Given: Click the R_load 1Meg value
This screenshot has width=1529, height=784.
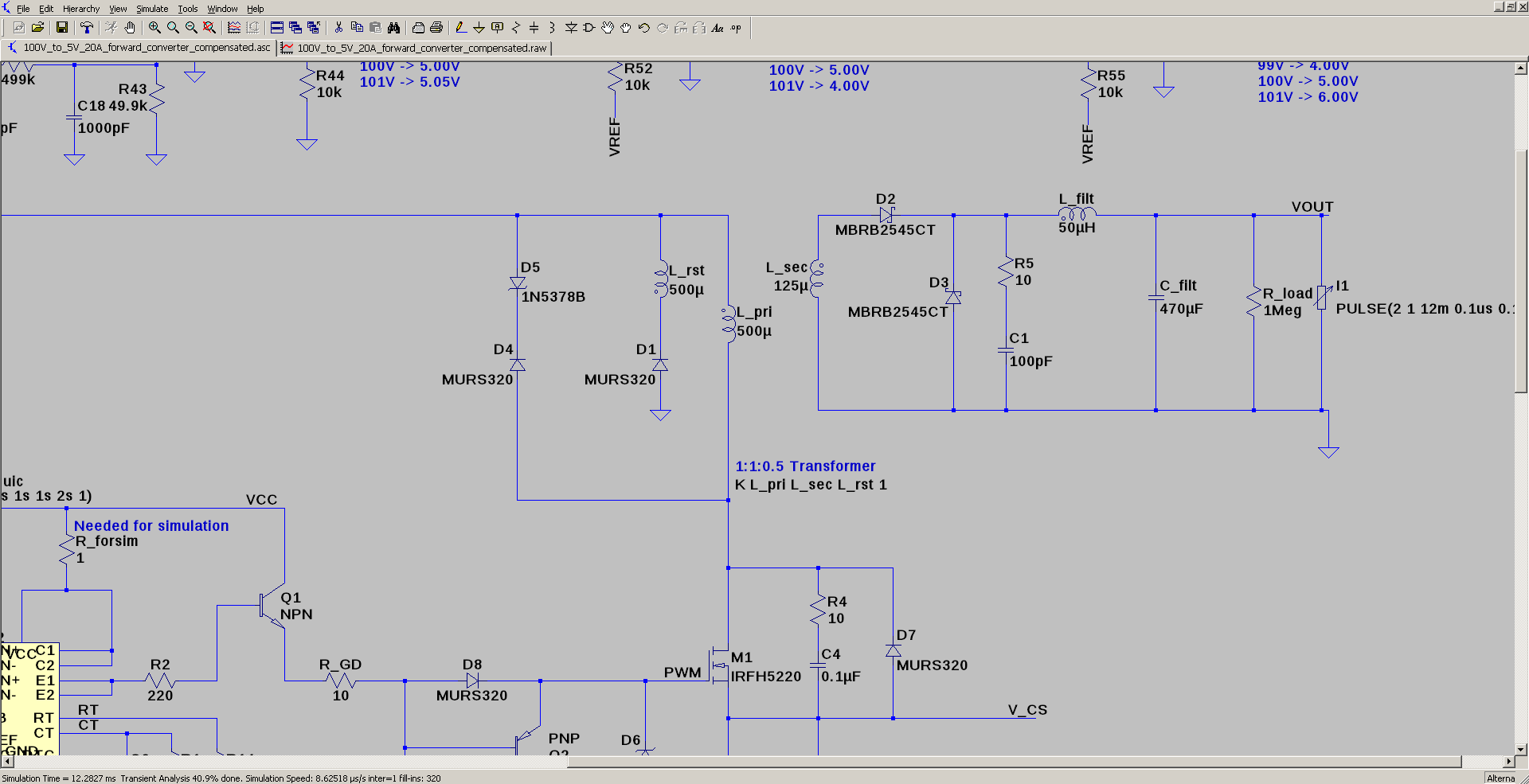Looking at the screenshot, I should click(x=1282, y=310).
